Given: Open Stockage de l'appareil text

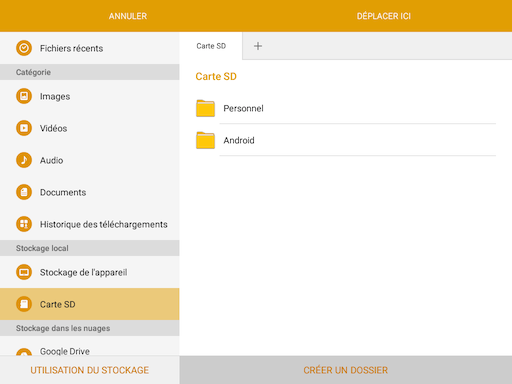Looking at the screenshot, I should [83, 272].
